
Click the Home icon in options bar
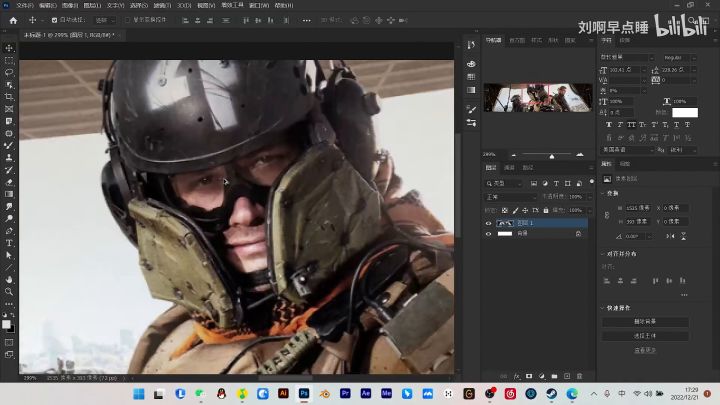(x=13, y=20)
